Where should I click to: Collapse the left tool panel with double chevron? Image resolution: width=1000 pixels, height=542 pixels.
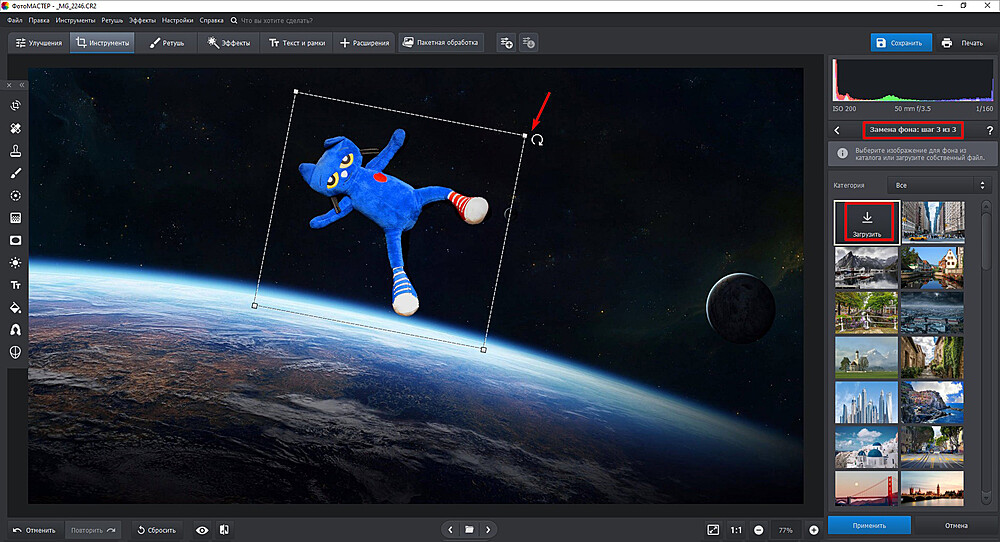coord(22,85)
